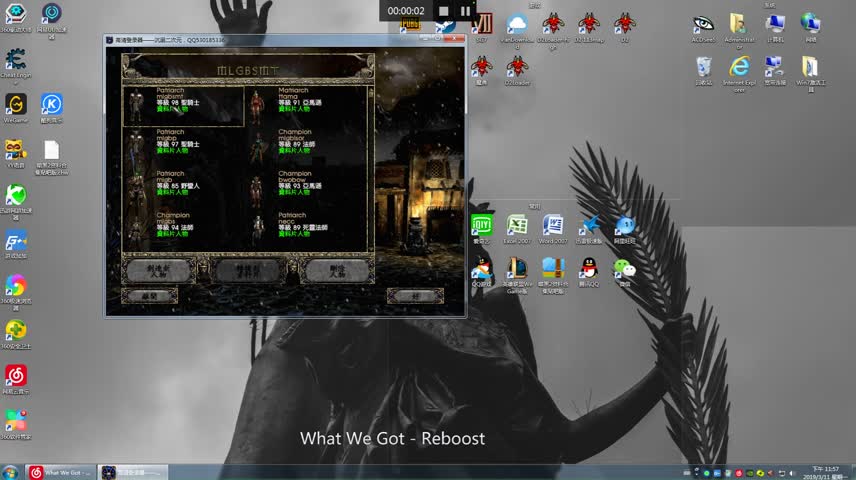This screenshot has width=856, height=480.
Task: Select the level 85 Barbarian character migb
Action: (183, 189)
